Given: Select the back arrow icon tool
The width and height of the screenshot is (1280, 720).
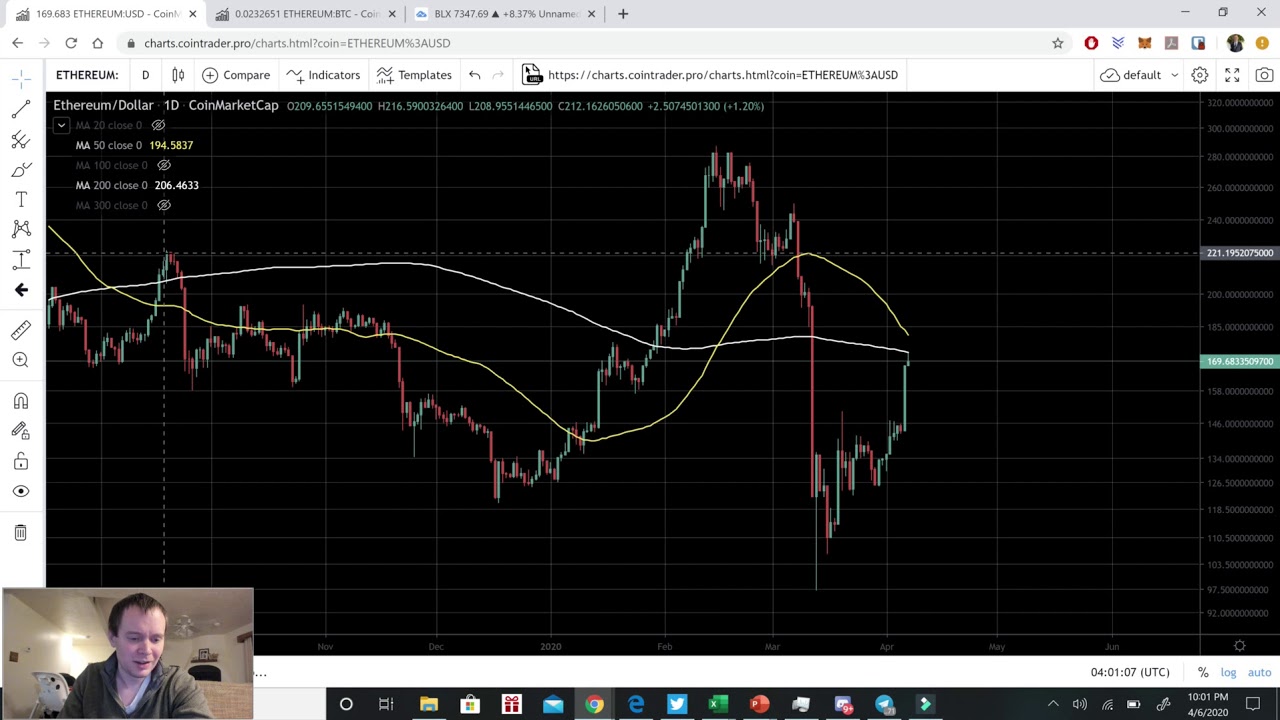Looking at the screenshot, I should point(21,290).
